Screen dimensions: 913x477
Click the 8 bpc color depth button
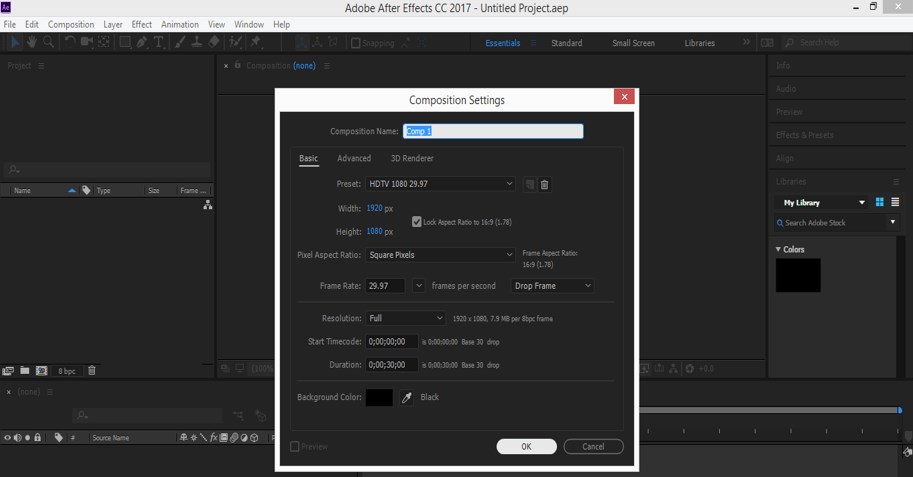66,371
